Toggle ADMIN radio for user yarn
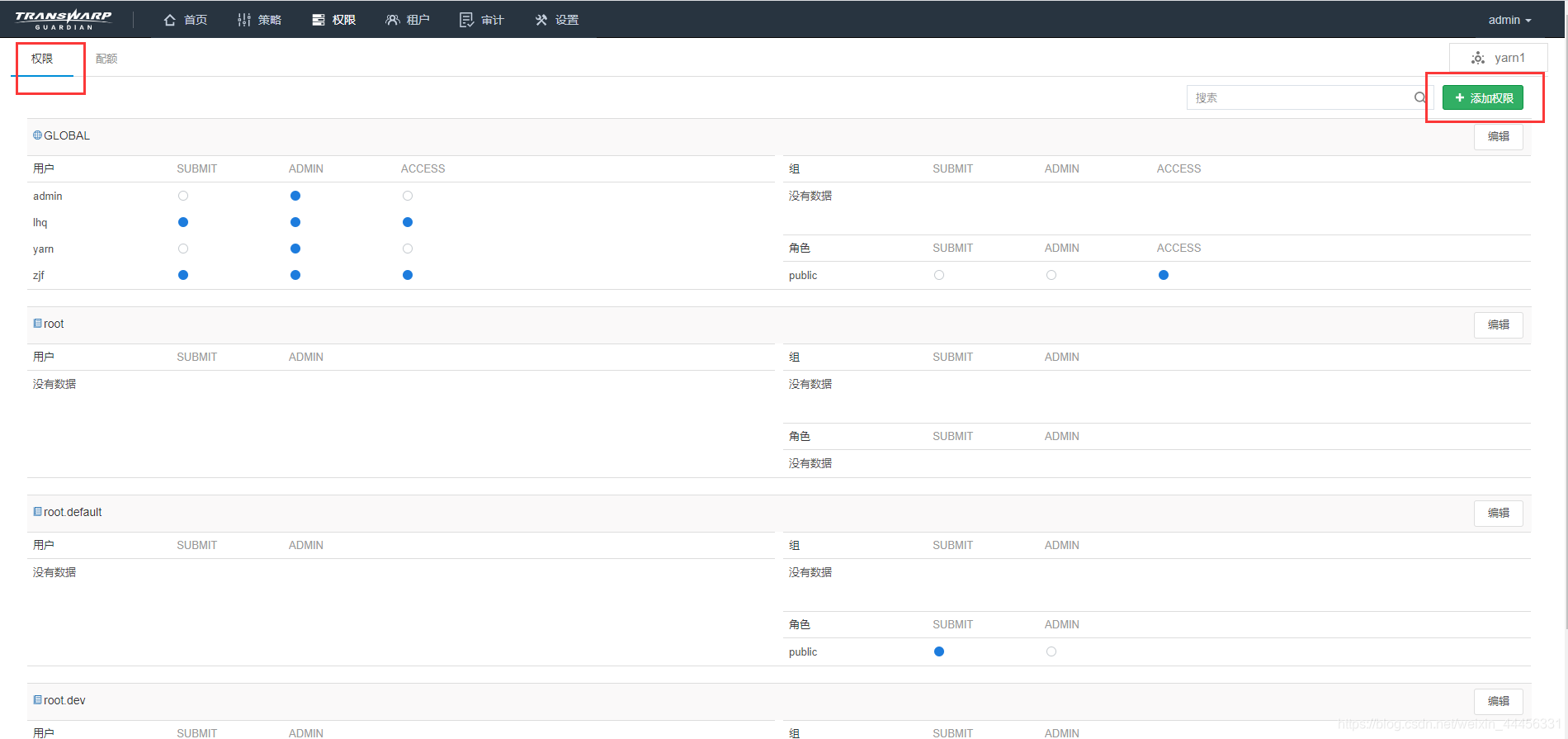Image resolution: width=1568 pixels, height=739 pixels. 295,249
